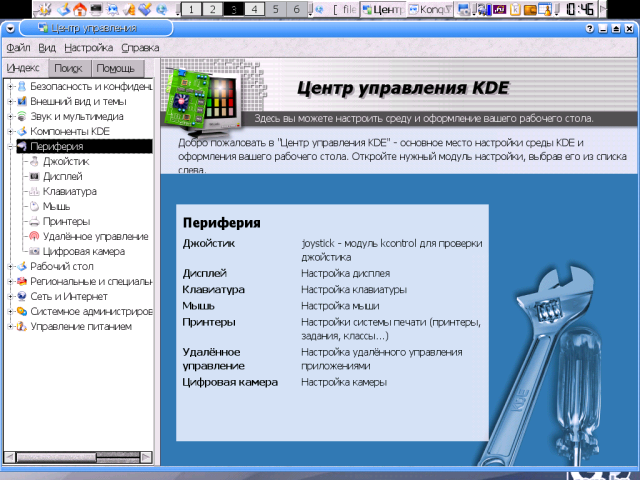The height and width of the screenshot is (480, 640).
Task: Switch to the Поиск tab
Action: (x=68, y=69)
